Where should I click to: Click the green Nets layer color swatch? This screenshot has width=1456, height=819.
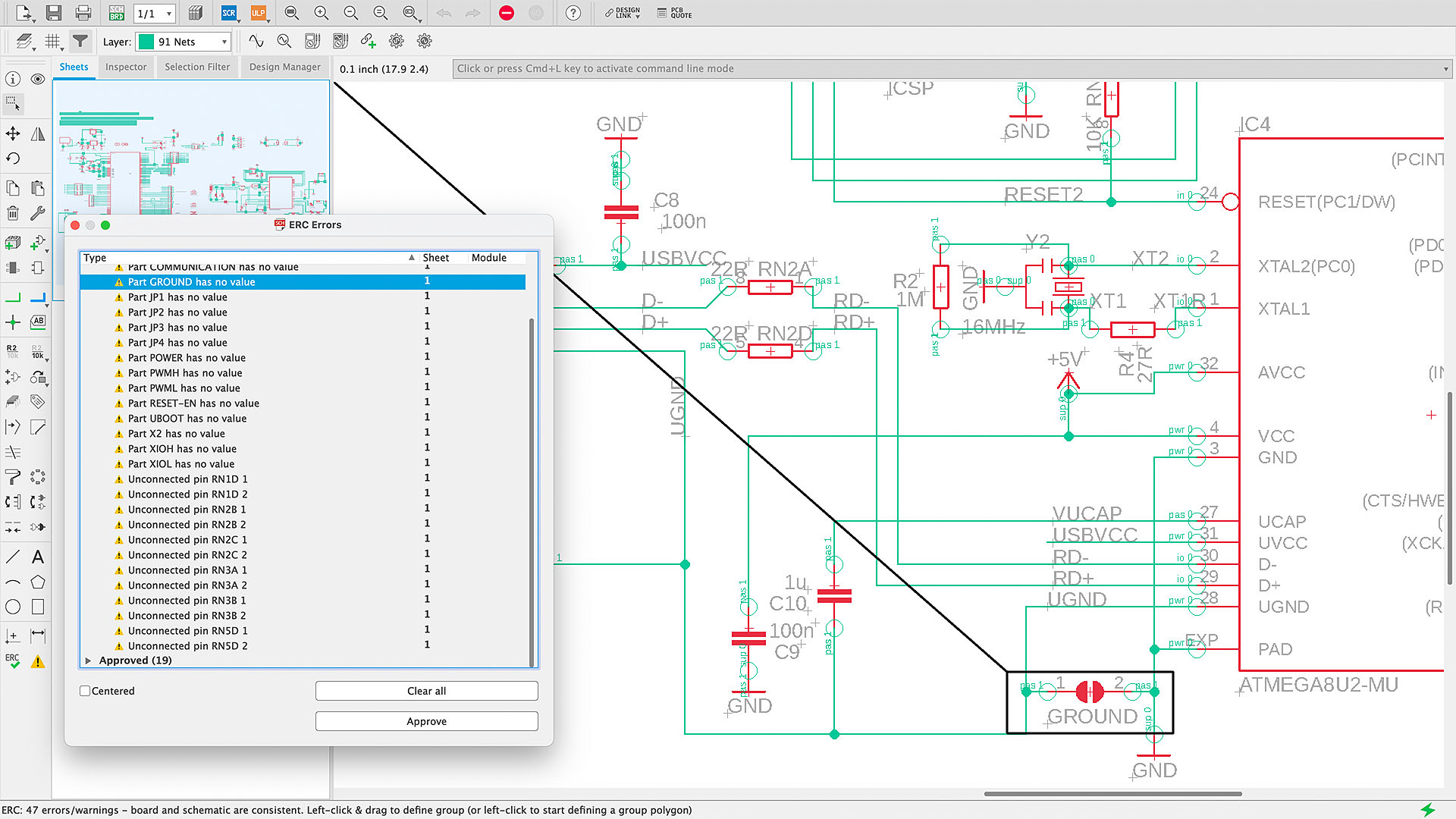[x=146, y=42]
